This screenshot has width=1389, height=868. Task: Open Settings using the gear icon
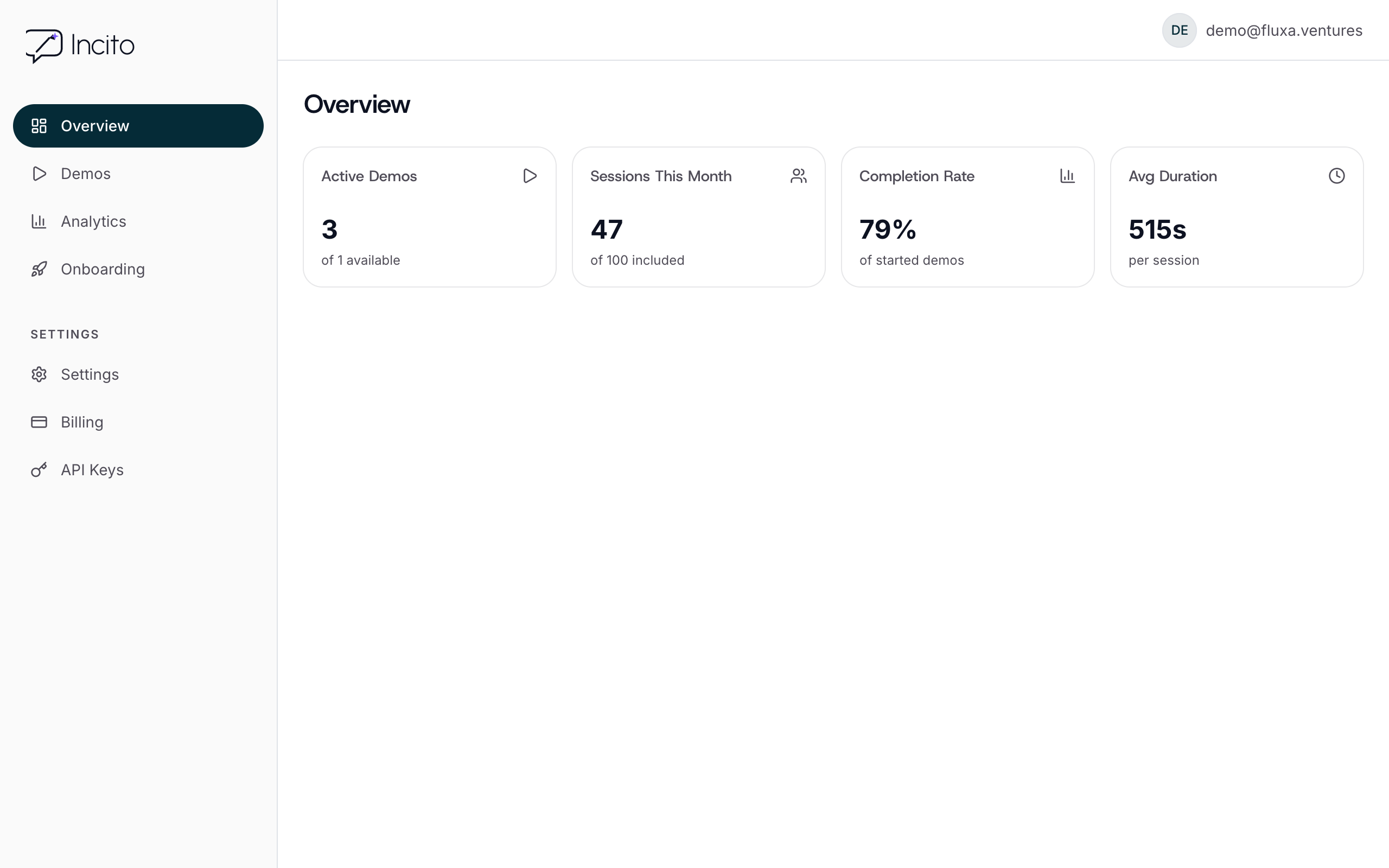click(x=39, y=374)
